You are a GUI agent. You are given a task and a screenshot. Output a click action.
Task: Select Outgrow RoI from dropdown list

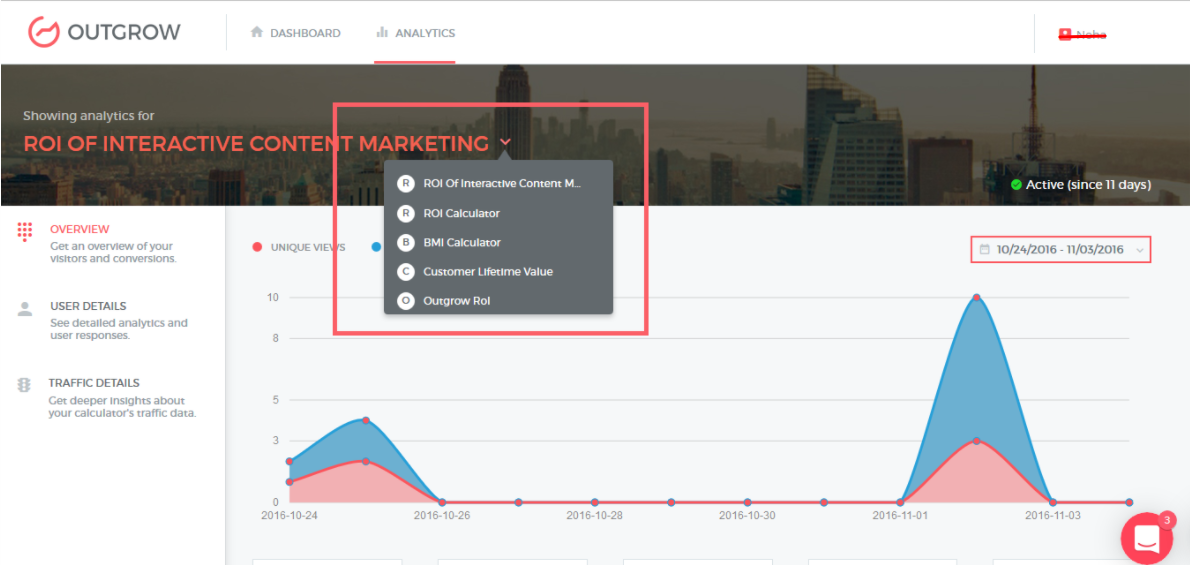point(498,301)
